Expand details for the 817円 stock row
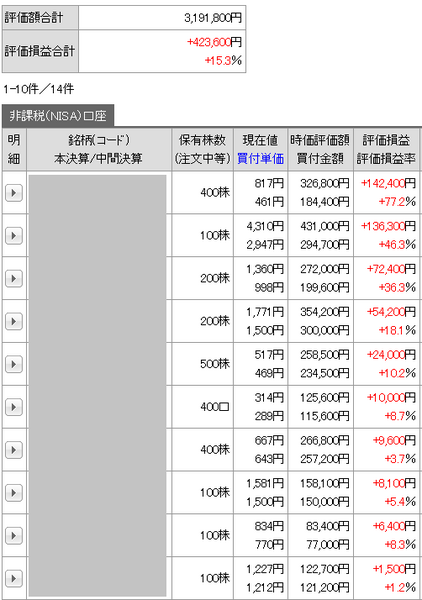 [x=14, y=192]
